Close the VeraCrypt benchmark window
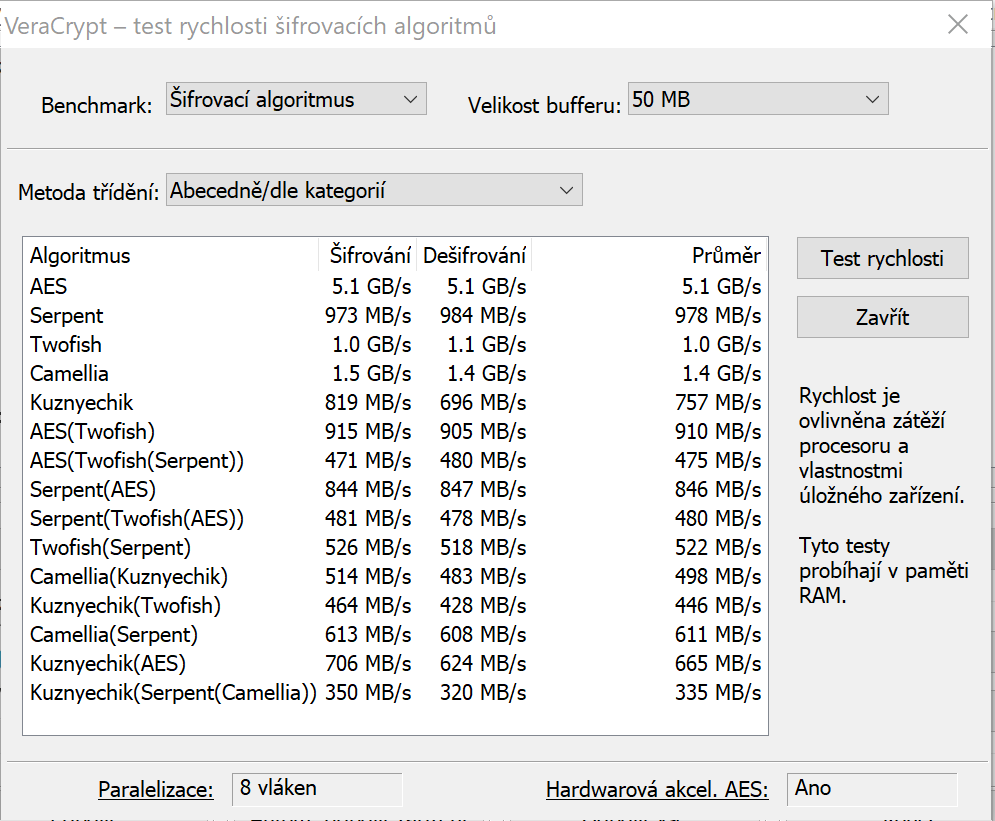Viewport: 995px width, 821px height. (957, 25)
